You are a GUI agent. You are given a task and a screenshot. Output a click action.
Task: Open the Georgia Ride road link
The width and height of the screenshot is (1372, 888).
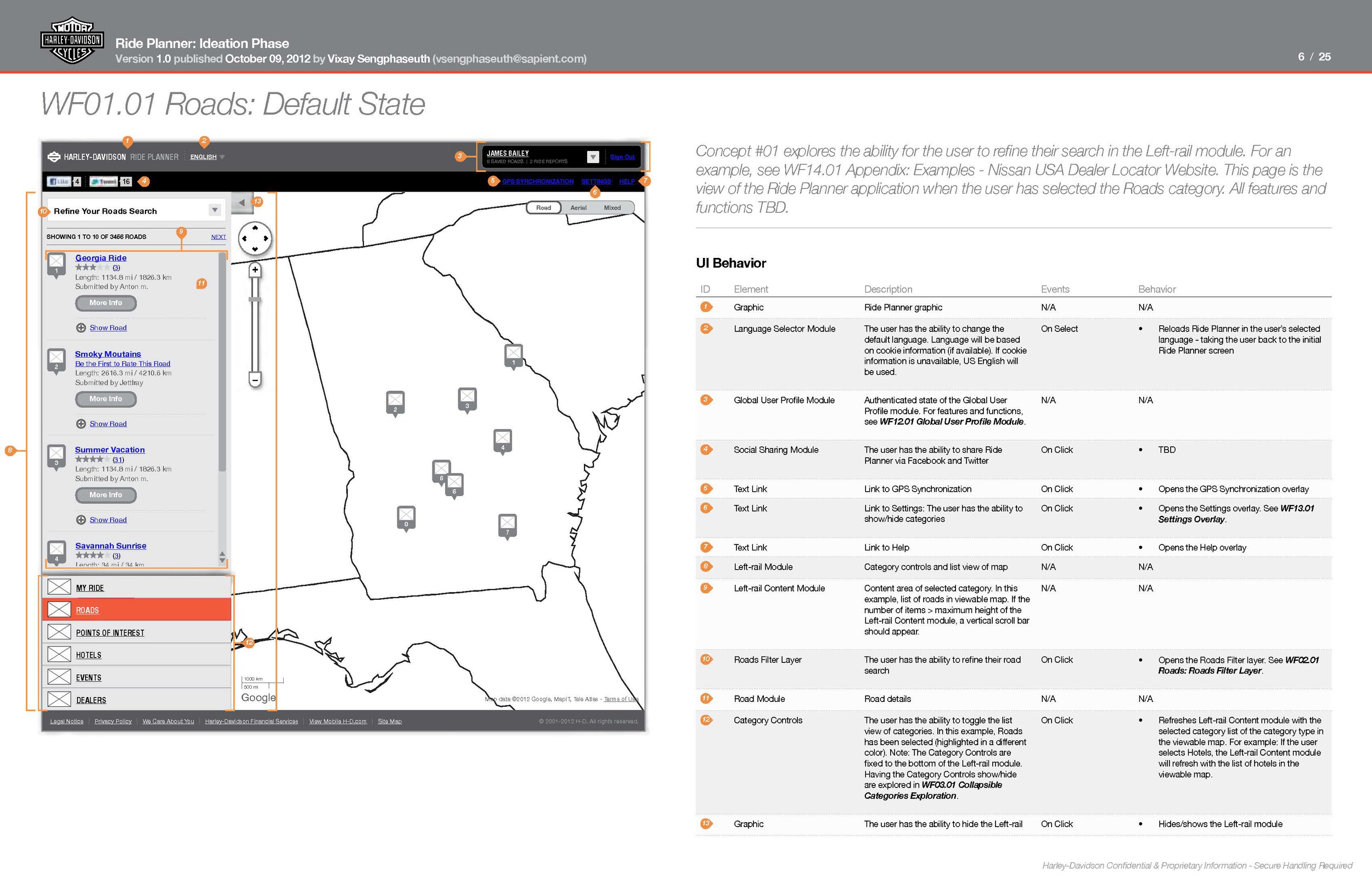[x=101, y=258]
